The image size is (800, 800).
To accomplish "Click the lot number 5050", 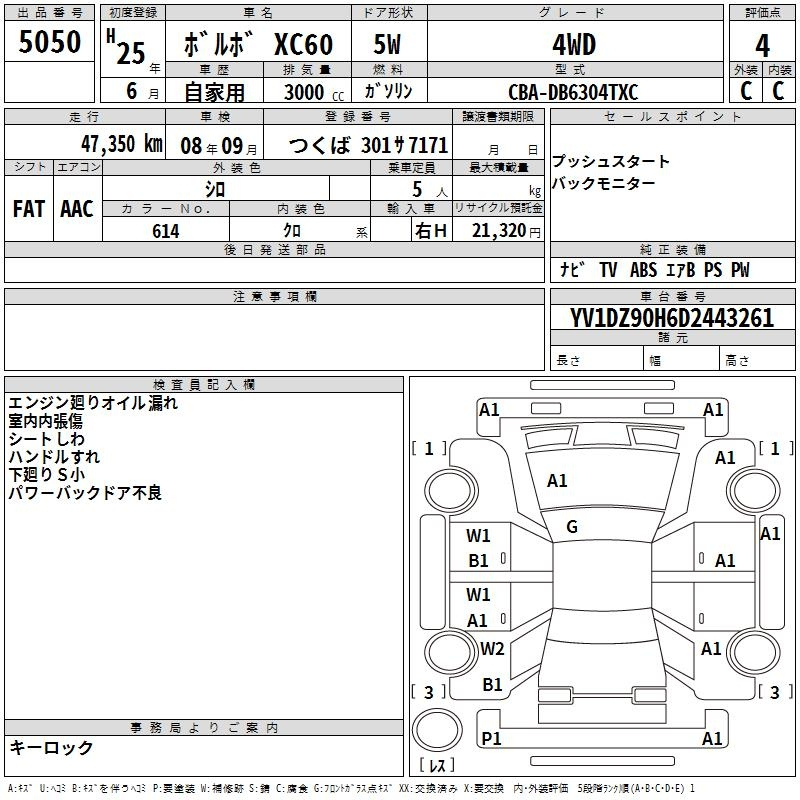I will pyautogui.click(x=49, y=41).
